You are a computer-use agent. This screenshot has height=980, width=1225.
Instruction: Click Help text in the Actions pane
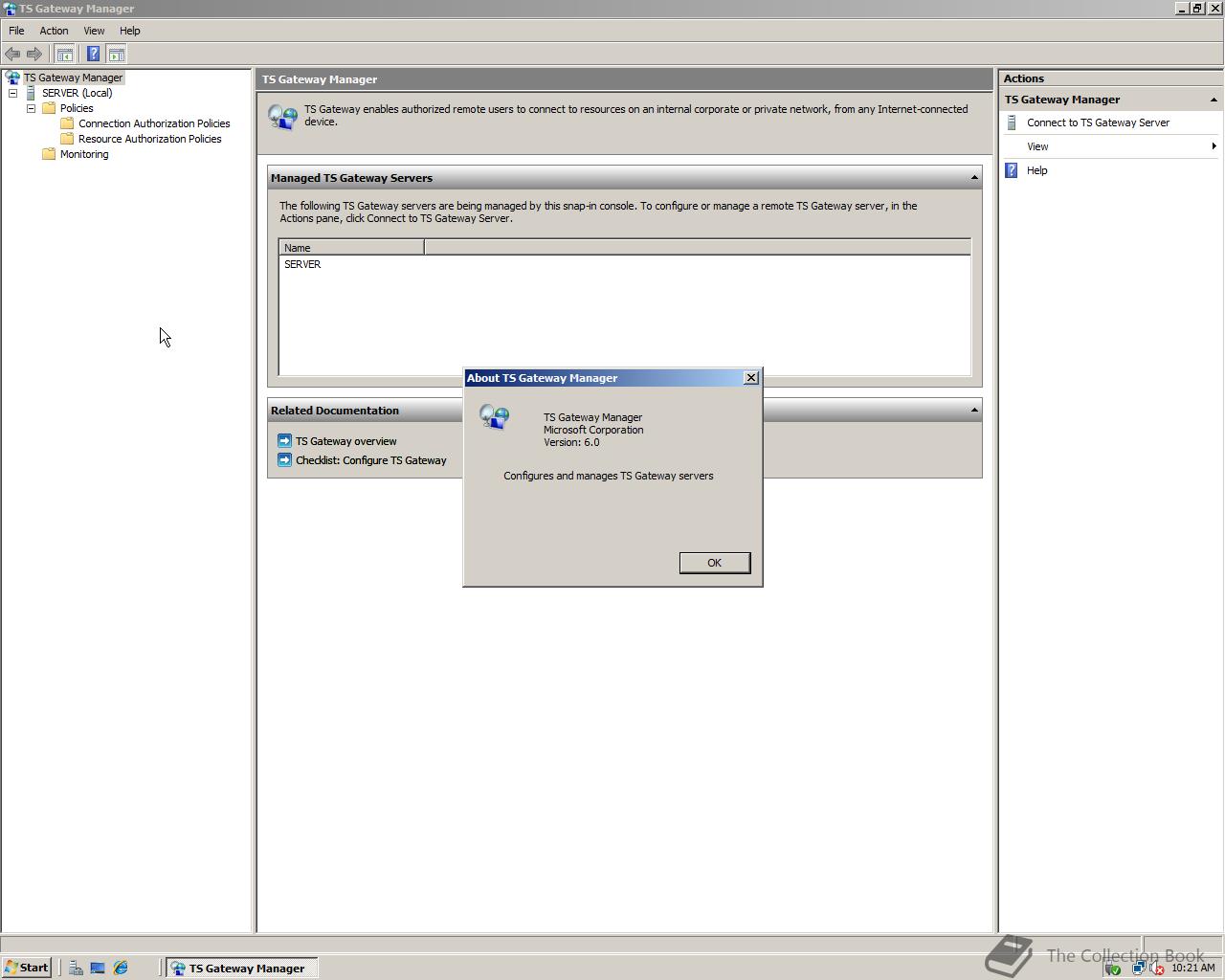[1036, 170]
